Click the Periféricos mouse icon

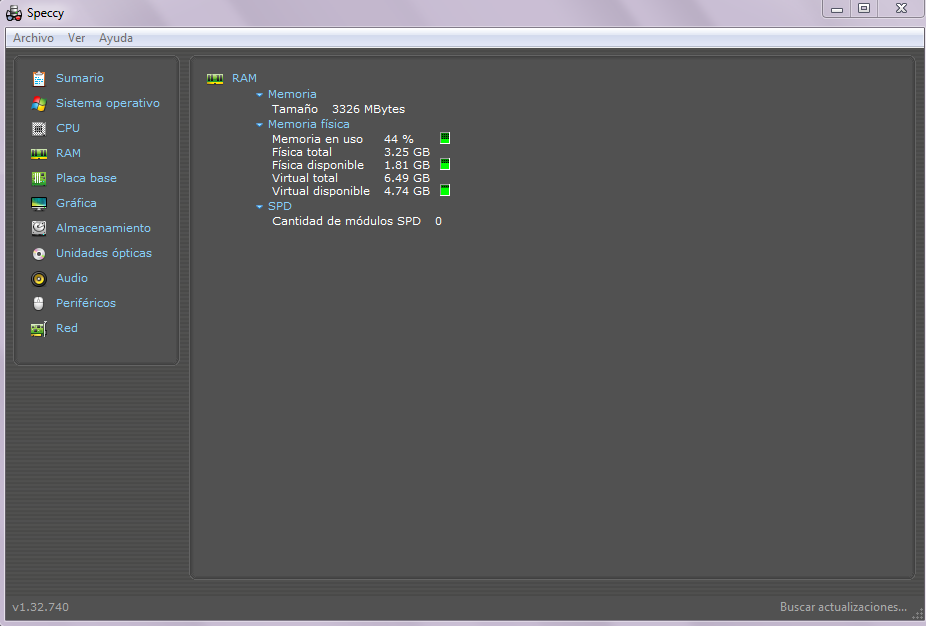(x=39, y=304)
